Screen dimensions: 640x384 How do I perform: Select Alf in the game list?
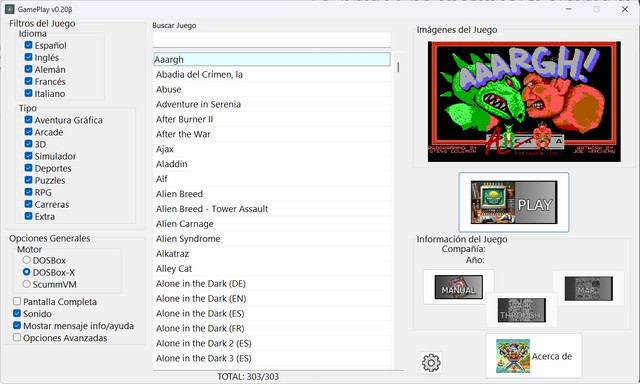(272, 179)
